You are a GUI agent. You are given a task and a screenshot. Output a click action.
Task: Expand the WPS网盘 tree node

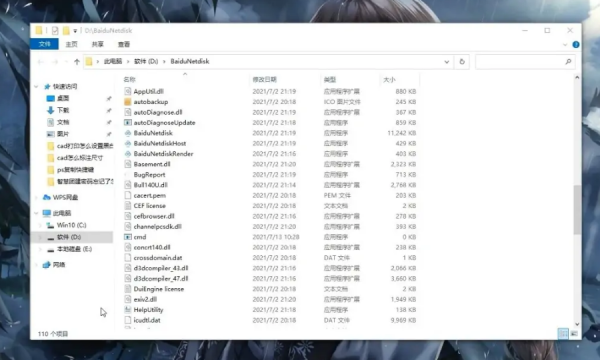[x=36, y=197]
